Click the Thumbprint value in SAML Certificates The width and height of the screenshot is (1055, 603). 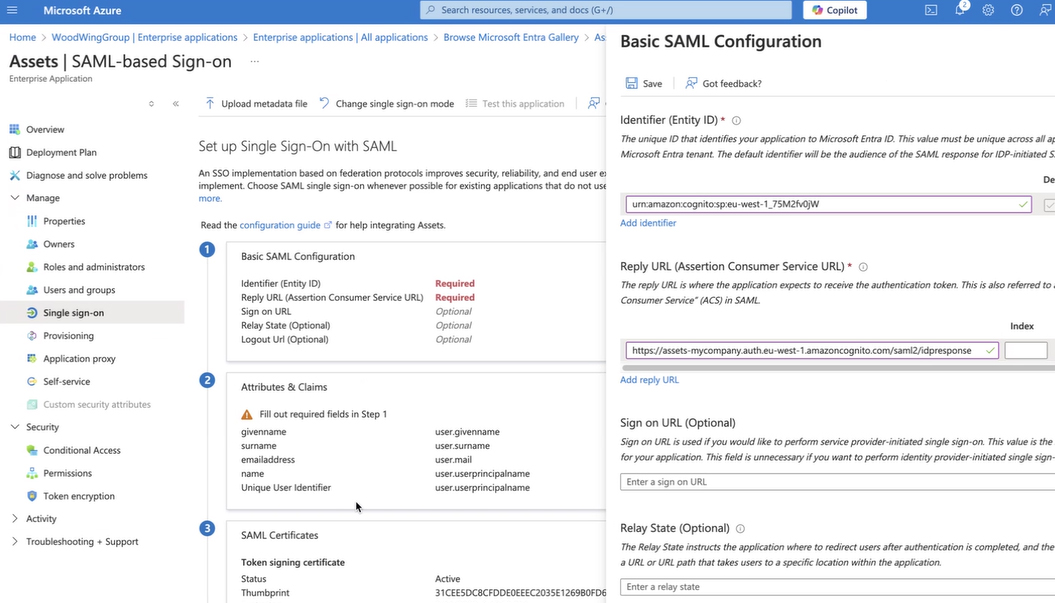pos(520,593)
